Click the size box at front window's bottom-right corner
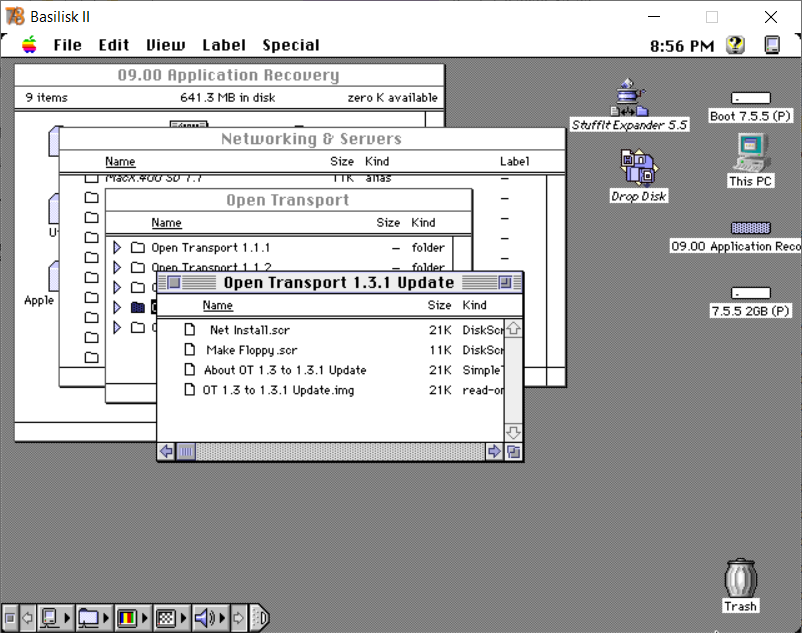This screenshot has width=802, height=633. pyautogui.click(x=514, y=451)
